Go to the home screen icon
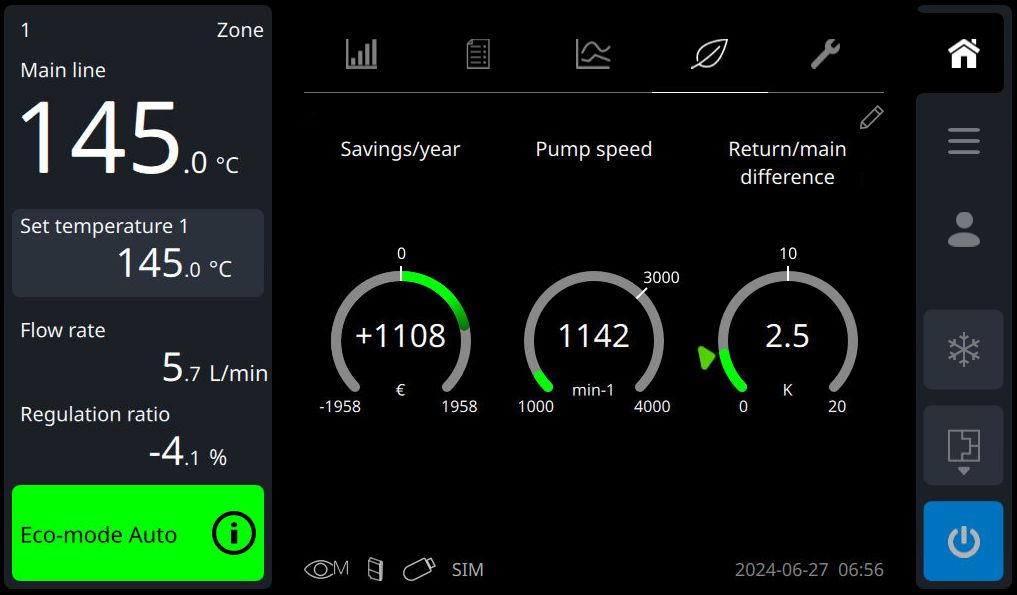 click(x=964, y=53)
